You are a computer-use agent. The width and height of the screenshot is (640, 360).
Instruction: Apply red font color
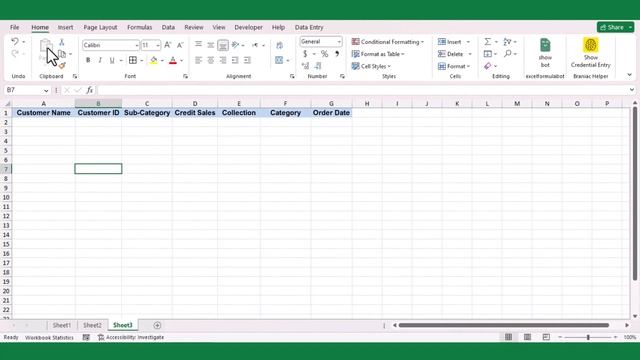pyautogui.click(x=173, y=60)
